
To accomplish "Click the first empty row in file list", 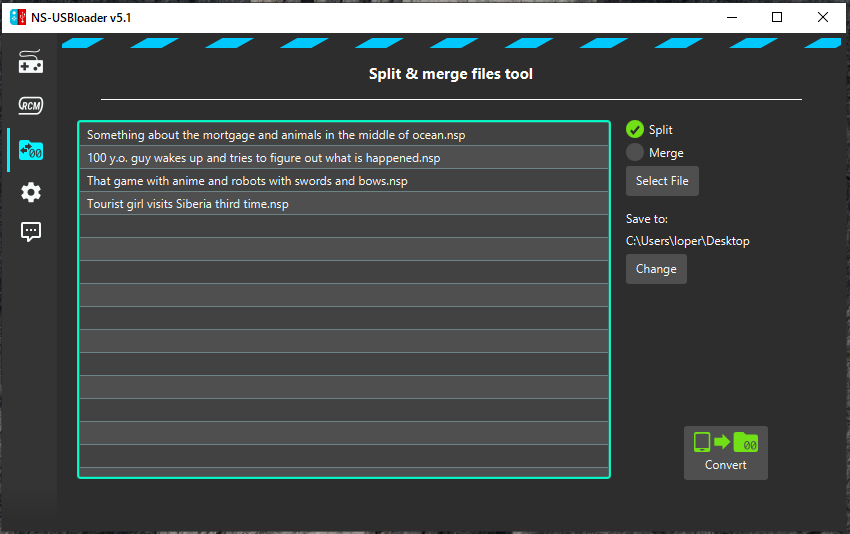I will coord(343,227).
